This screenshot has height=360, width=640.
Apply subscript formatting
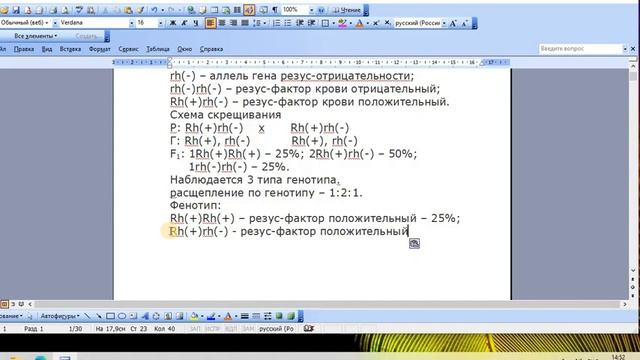coord(387,23)
